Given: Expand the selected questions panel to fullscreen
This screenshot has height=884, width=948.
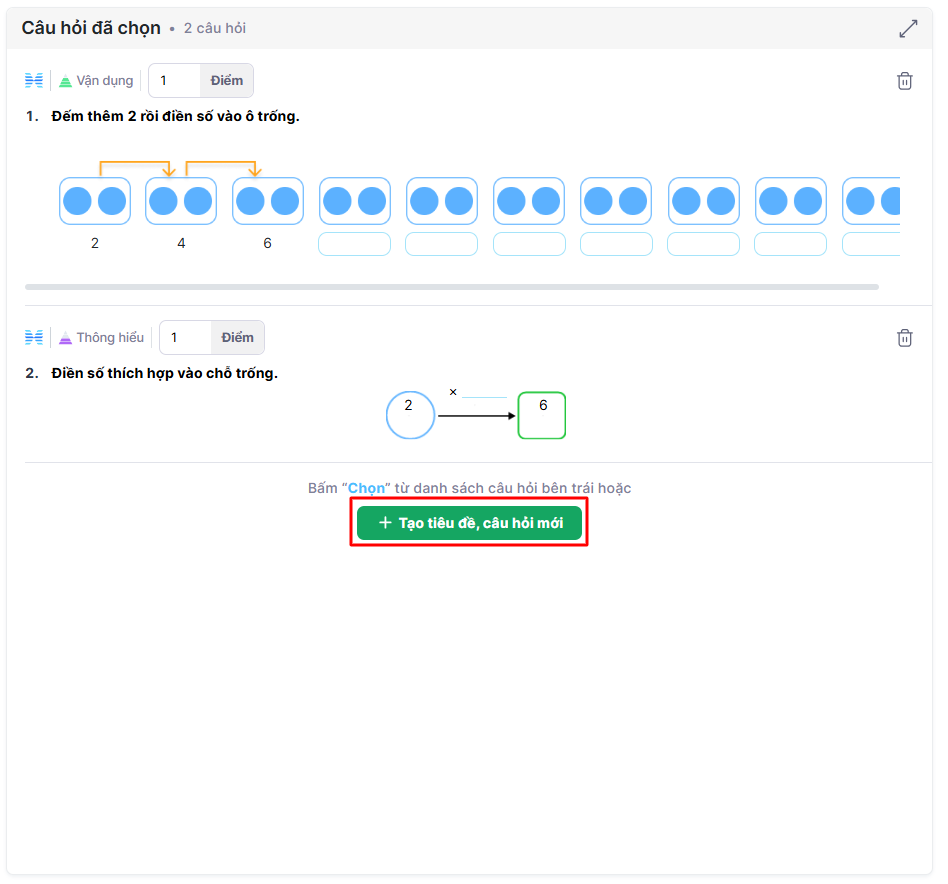Looking at the screenshot, I should pyautogui.click(x=907, y=29).
